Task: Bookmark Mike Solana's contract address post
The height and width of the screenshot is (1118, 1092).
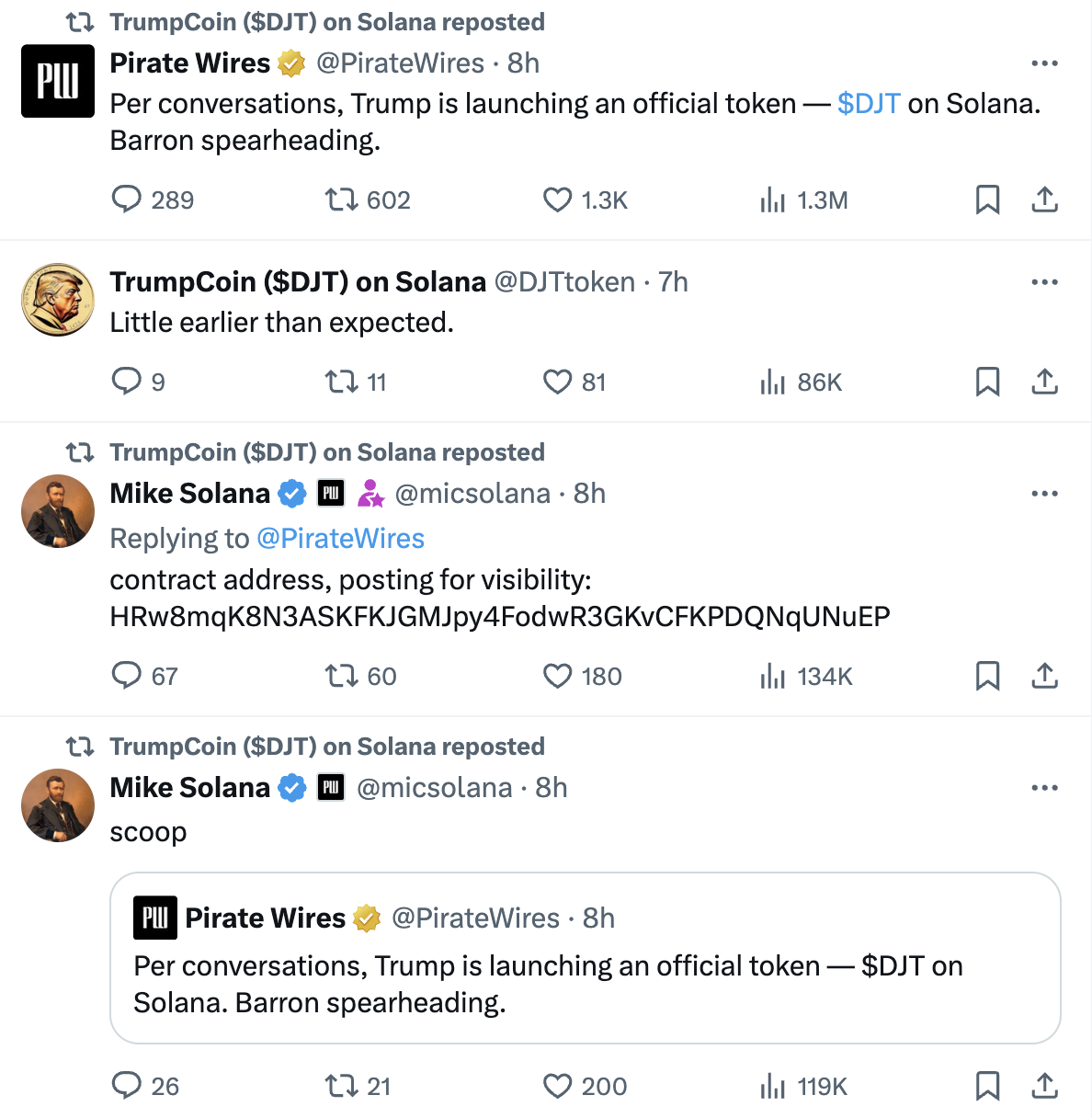Action: (x=988, y=676)
